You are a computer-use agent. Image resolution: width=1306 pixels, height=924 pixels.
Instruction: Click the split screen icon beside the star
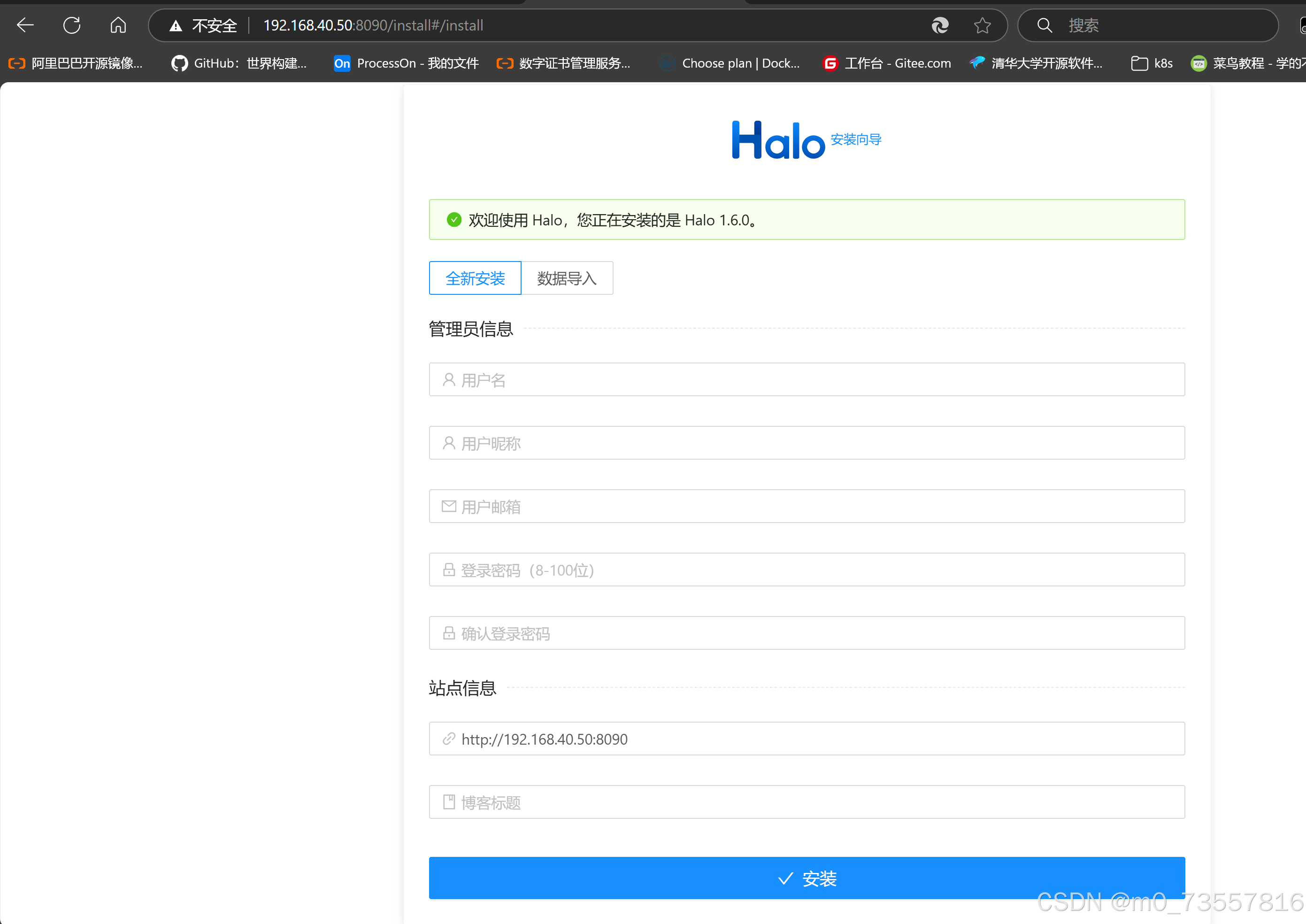pyautogui.click(x=940, y=25)
